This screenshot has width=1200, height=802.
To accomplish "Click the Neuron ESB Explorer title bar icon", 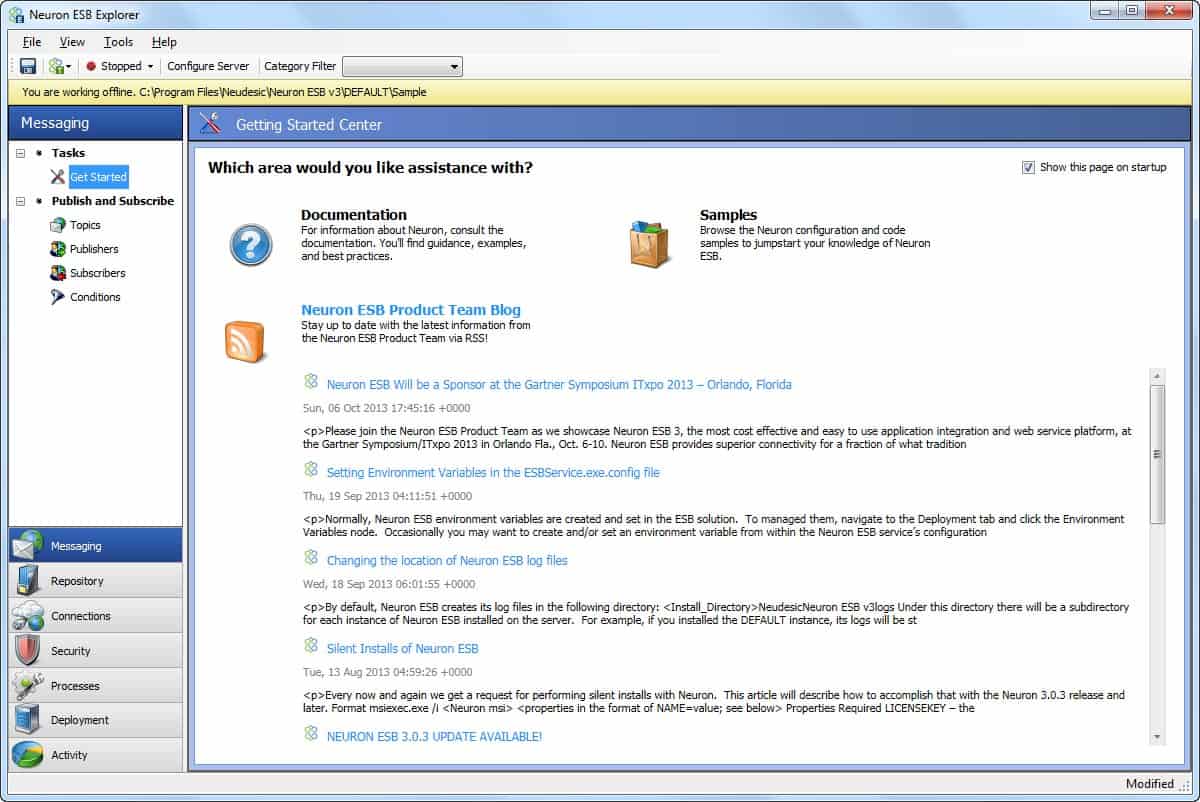I will pos(17,14).
